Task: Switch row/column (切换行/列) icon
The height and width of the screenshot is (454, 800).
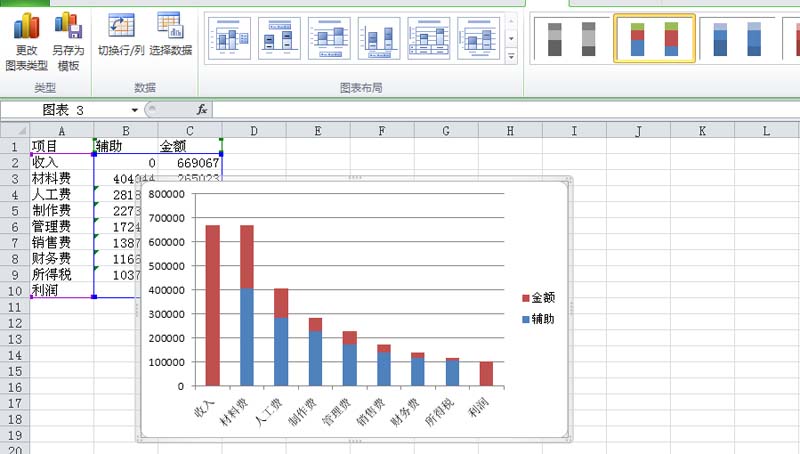Action: coord(121,26)
